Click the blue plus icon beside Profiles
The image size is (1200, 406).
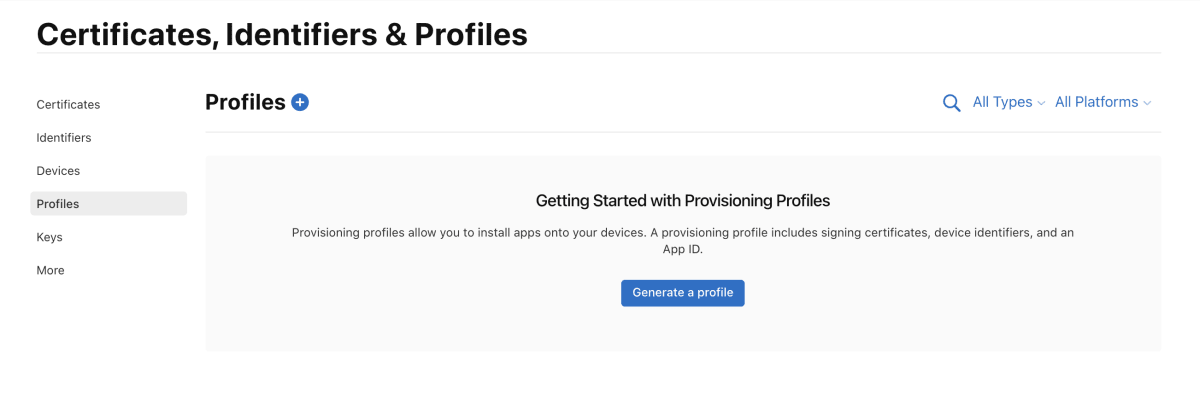pyautogui.click(x=300, y=102)
